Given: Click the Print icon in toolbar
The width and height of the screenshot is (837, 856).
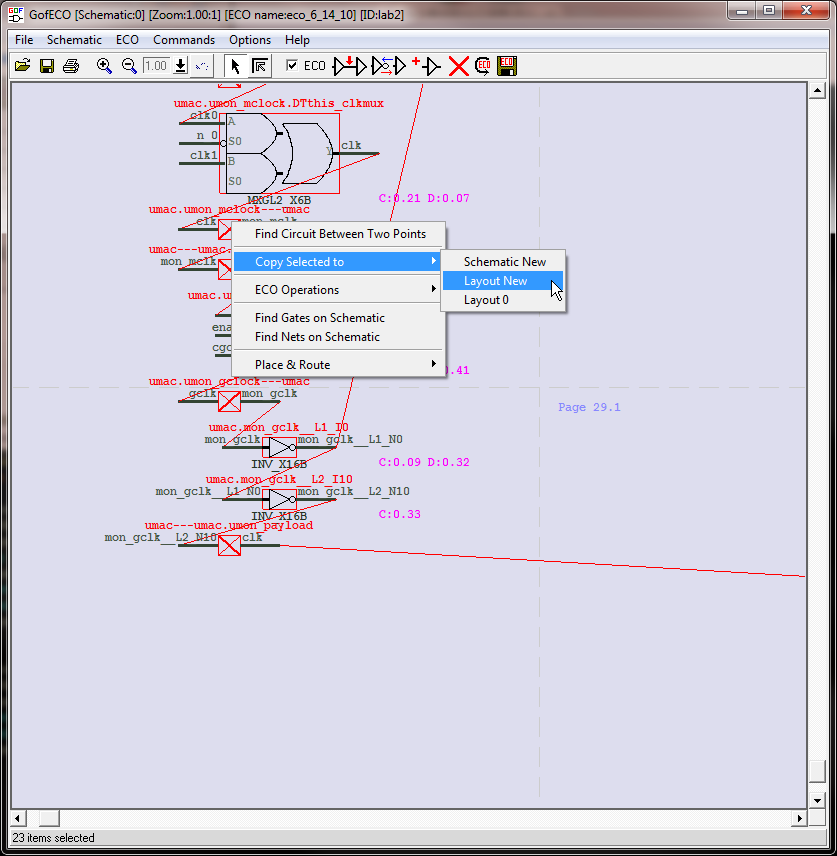Looking at the screenshot, I should click(x=70, y=66).
